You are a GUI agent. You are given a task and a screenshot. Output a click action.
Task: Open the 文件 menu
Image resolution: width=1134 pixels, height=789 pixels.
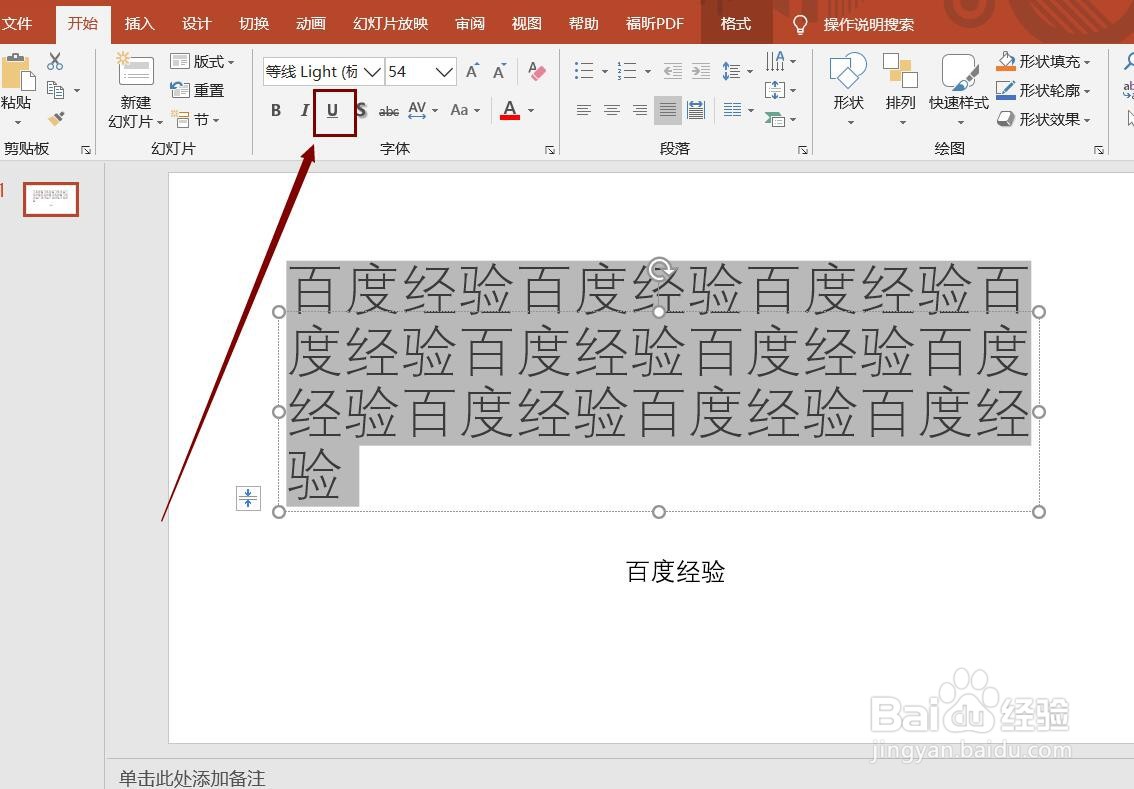(17, 24)
